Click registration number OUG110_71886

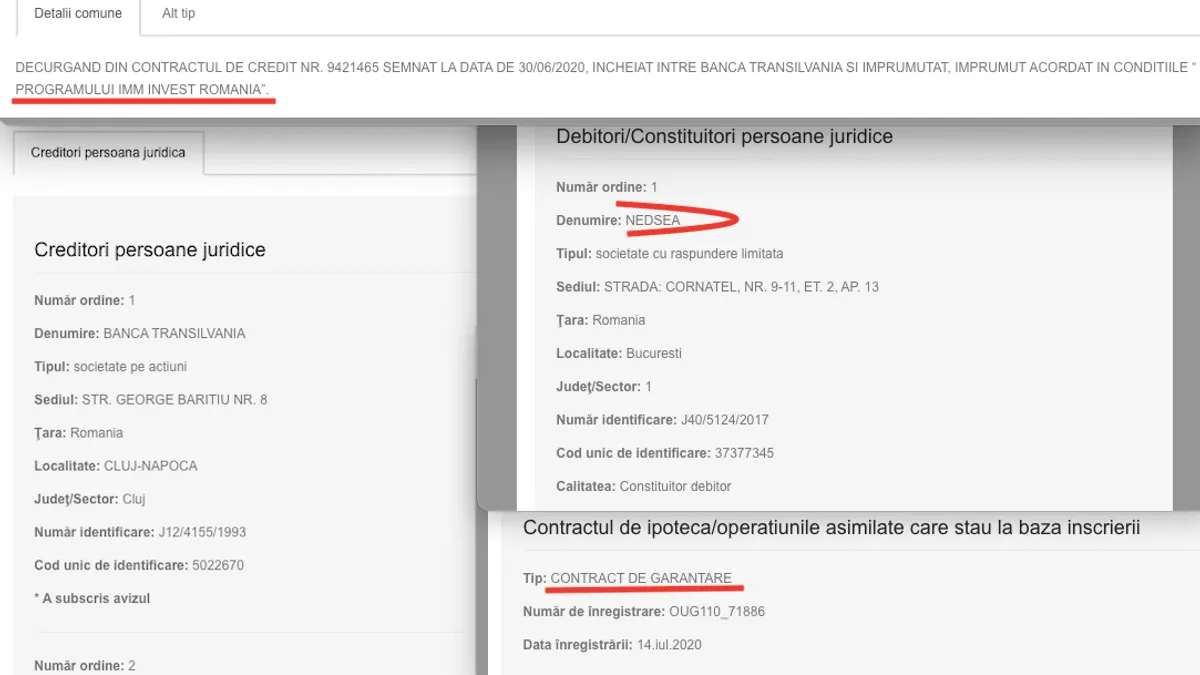(x=717, y=611)
